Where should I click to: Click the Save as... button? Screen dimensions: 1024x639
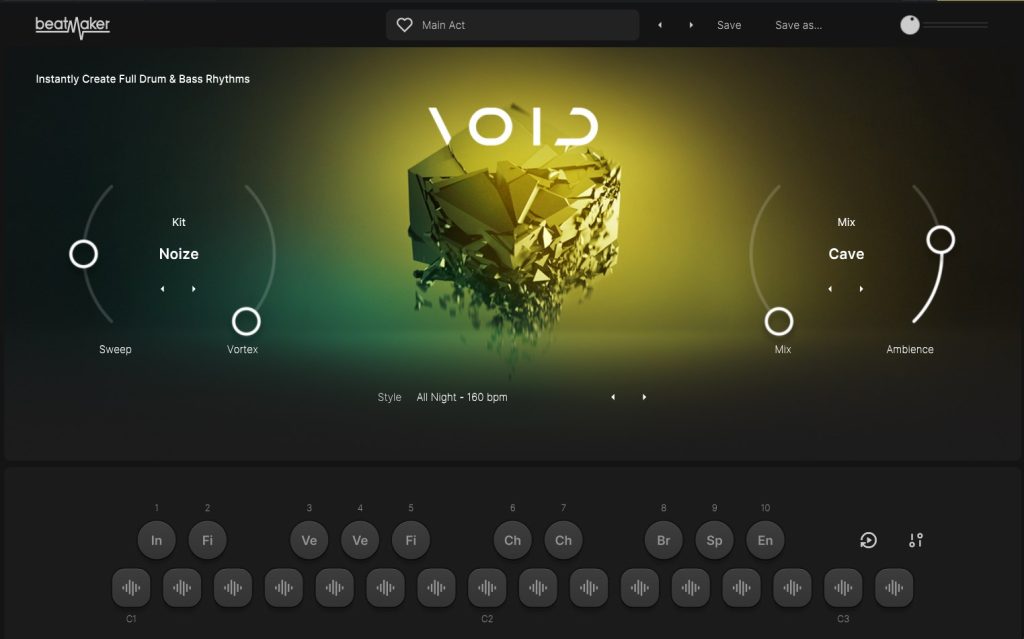coord(798,25)
